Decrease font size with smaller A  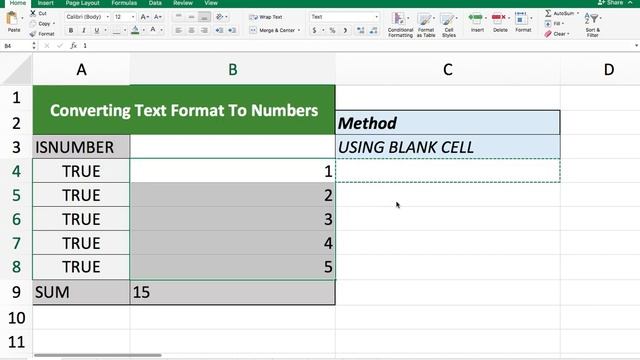point(158,17)
